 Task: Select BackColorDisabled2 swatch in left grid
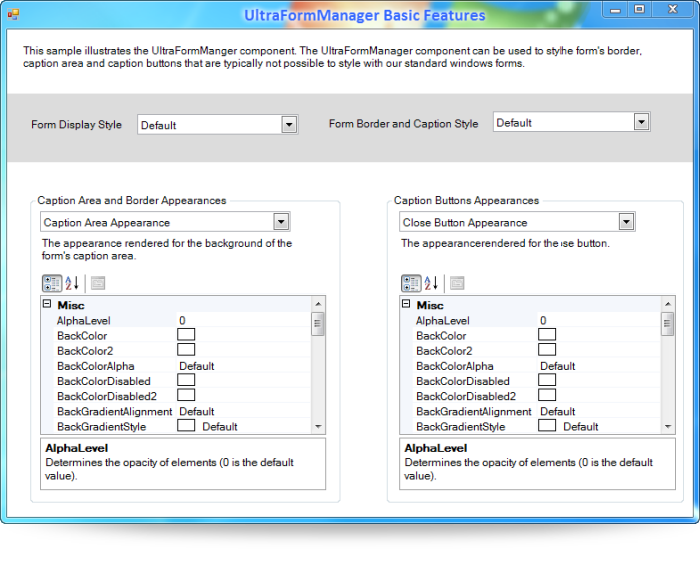pos(186,395)
